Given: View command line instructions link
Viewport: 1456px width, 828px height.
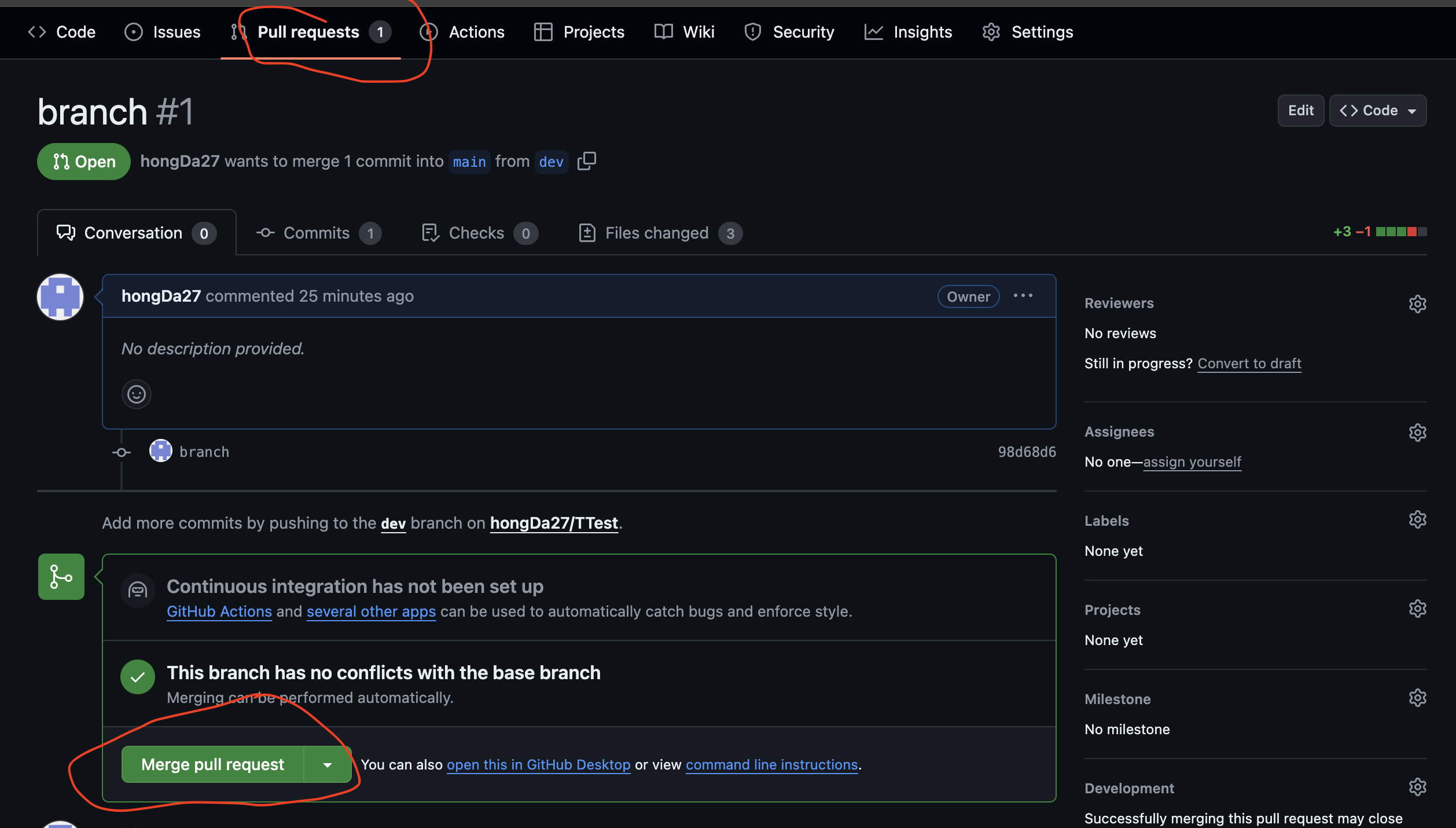Looking at the screenshot, I should point(771,764).
